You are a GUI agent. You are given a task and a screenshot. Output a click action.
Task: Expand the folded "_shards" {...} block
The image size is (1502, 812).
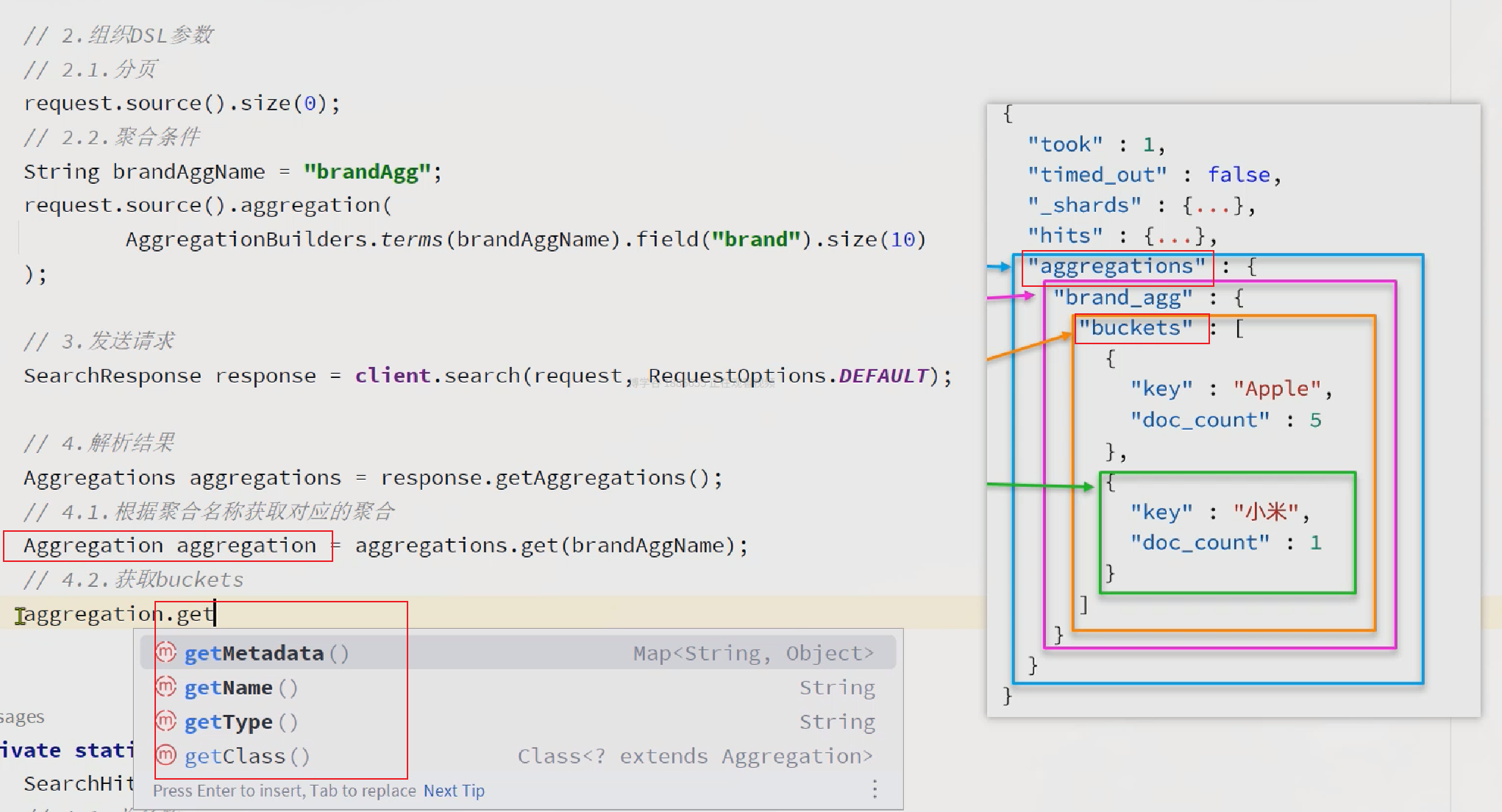(1213, 205)
